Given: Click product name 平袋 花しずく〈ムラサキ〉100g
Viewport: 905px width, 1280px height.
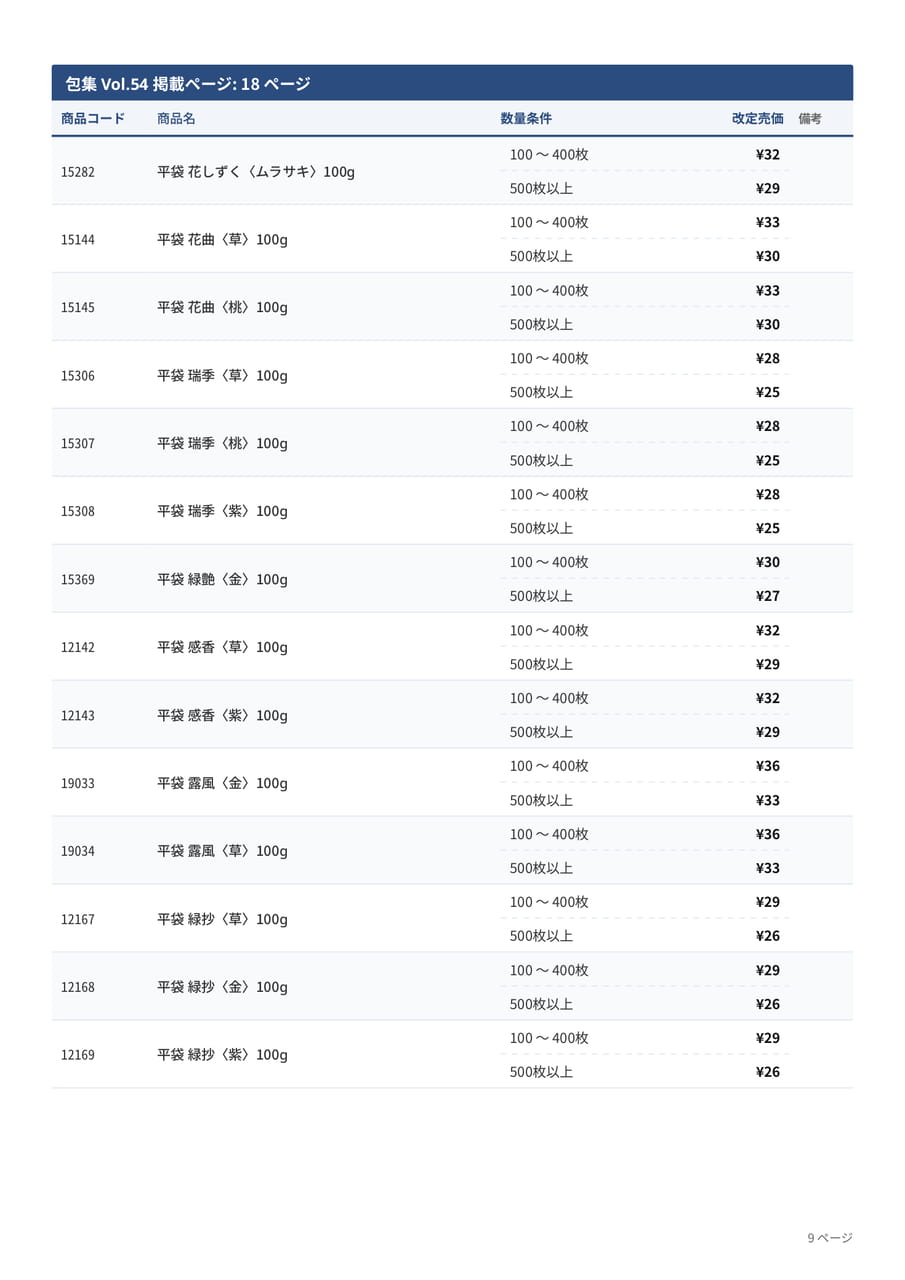Looking at the screenshot, I should [256, 172].
